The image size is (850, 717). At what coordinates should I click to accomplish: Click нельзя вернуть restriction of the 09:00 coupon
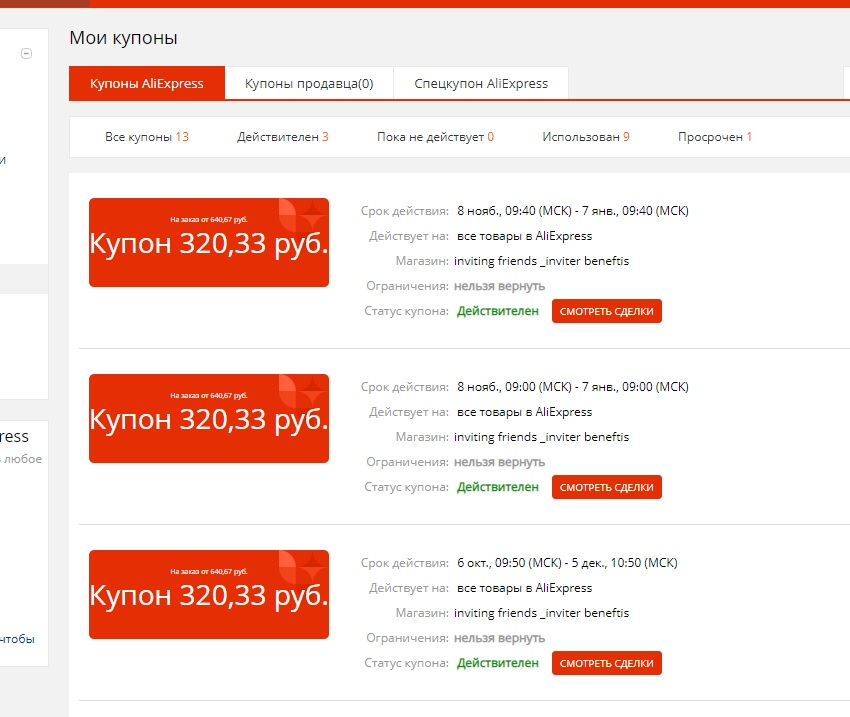pyautogui.click(x=499, y=462)
